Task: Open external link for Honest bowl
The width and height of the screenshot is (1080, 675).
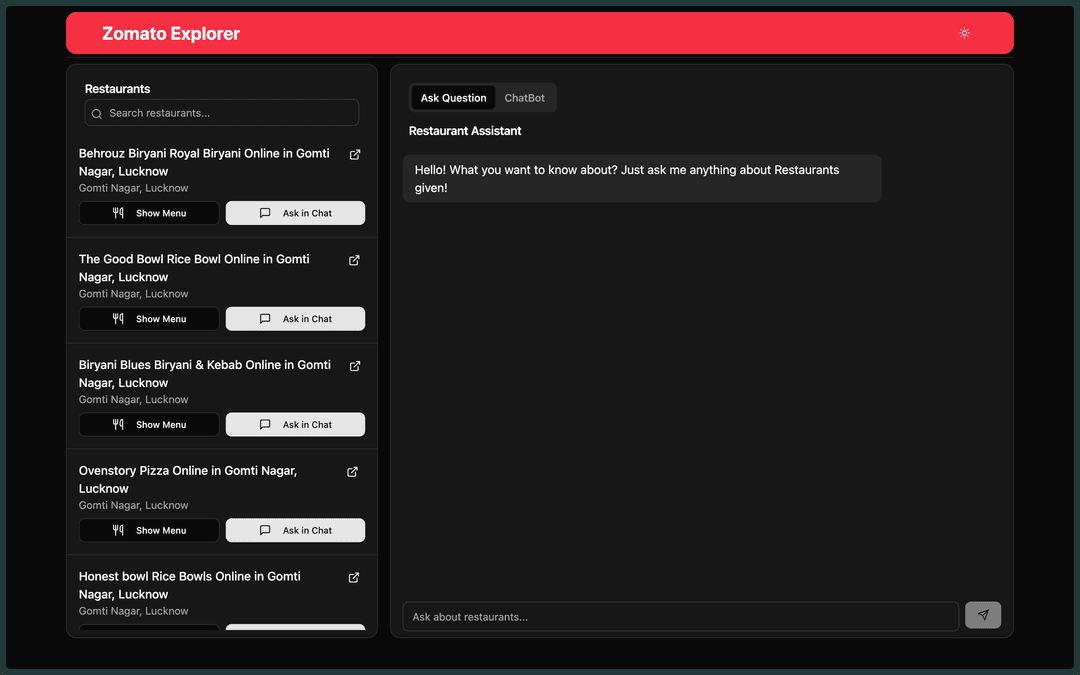Action: tap(353, 577)
